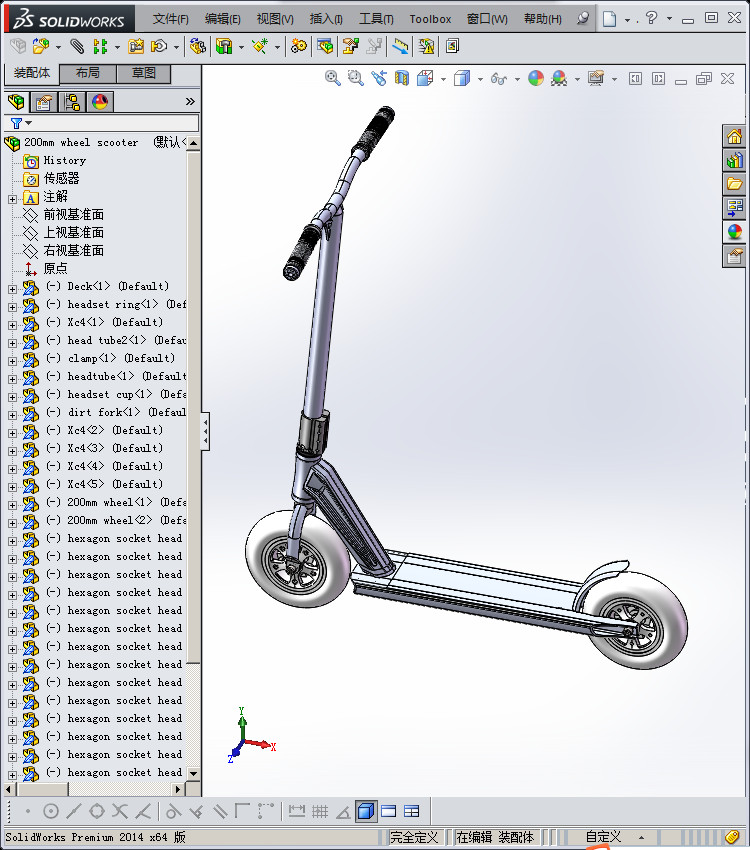Open the 工具(T) menu

(x=376, y=19)
